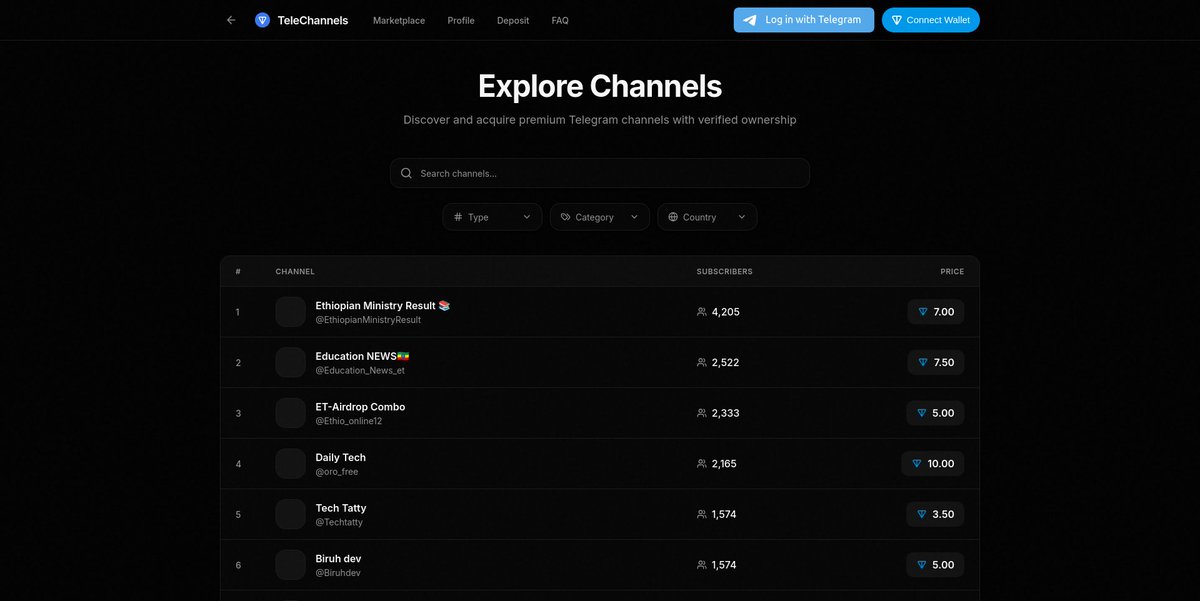Open the Ethiopian Ministry Result channel
Image resolution: width=1200 pixels, height=601 pixels.
pos(383,306)
